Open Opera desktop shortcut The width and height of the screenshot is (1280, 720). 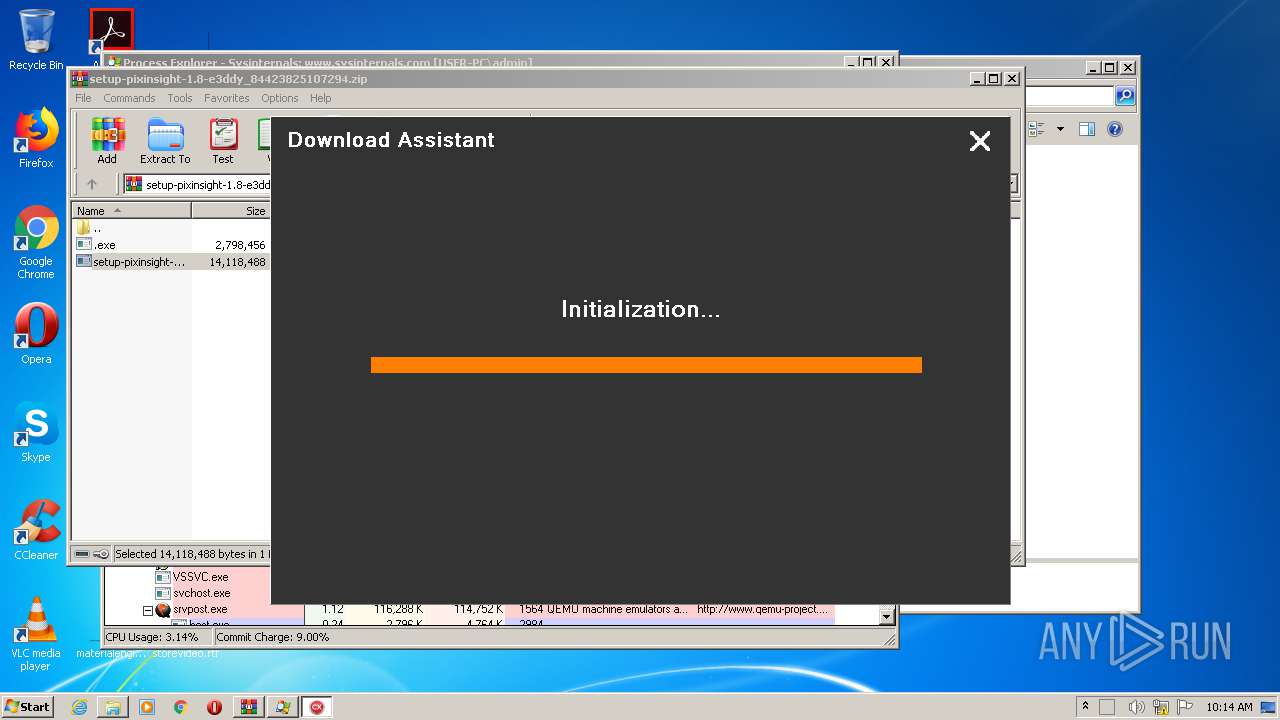pyautogui.click(x=36, y=334)
